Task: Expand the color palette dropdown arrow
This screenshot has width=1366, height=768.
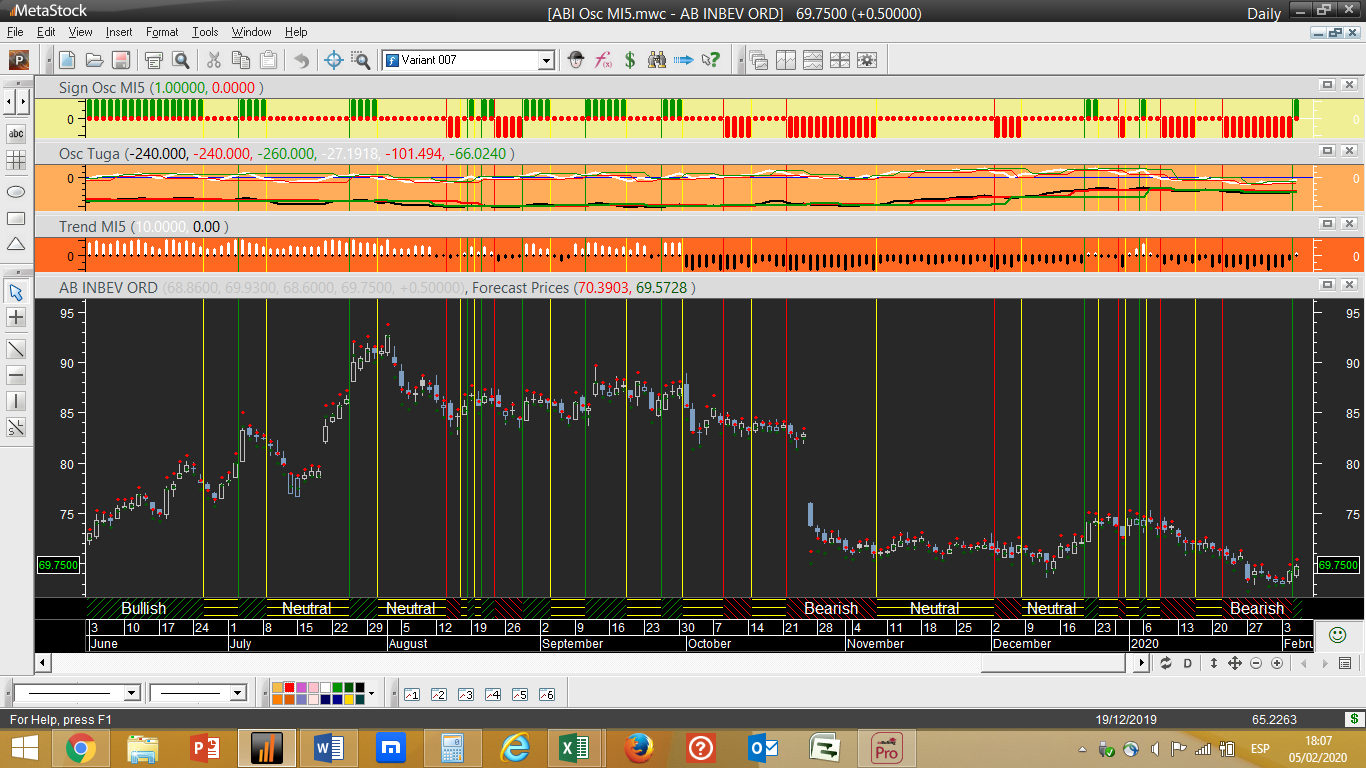Action: click(x=371, y=693)
